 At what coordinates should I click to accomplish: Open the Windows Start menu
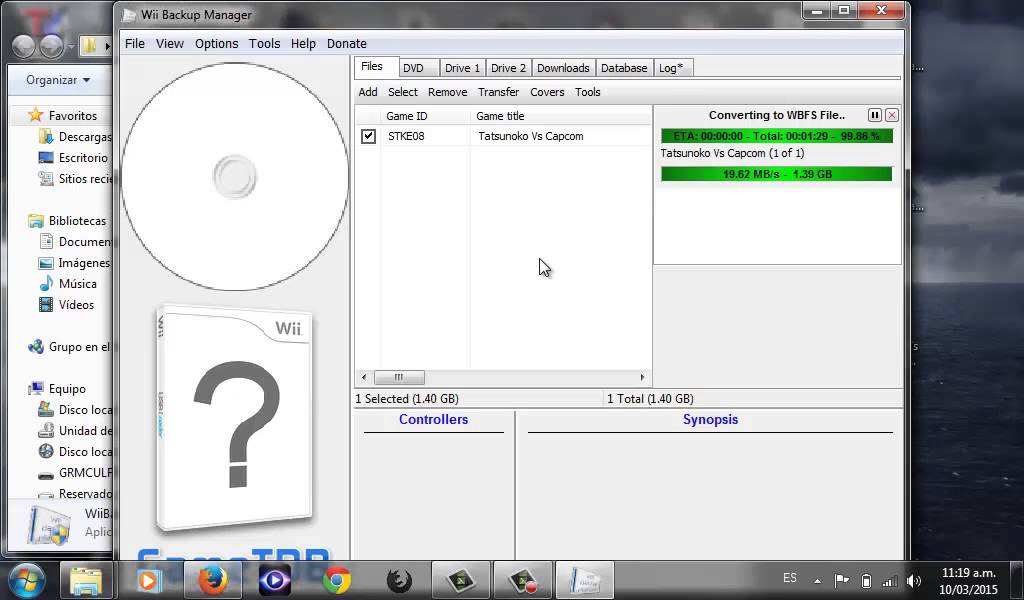click(26, 580)
